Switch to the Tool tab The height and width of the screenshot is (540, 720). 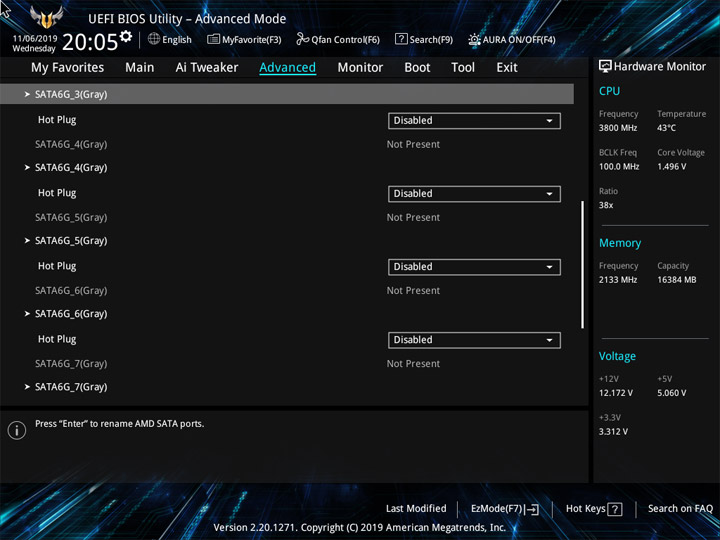[x=463, y=68]
